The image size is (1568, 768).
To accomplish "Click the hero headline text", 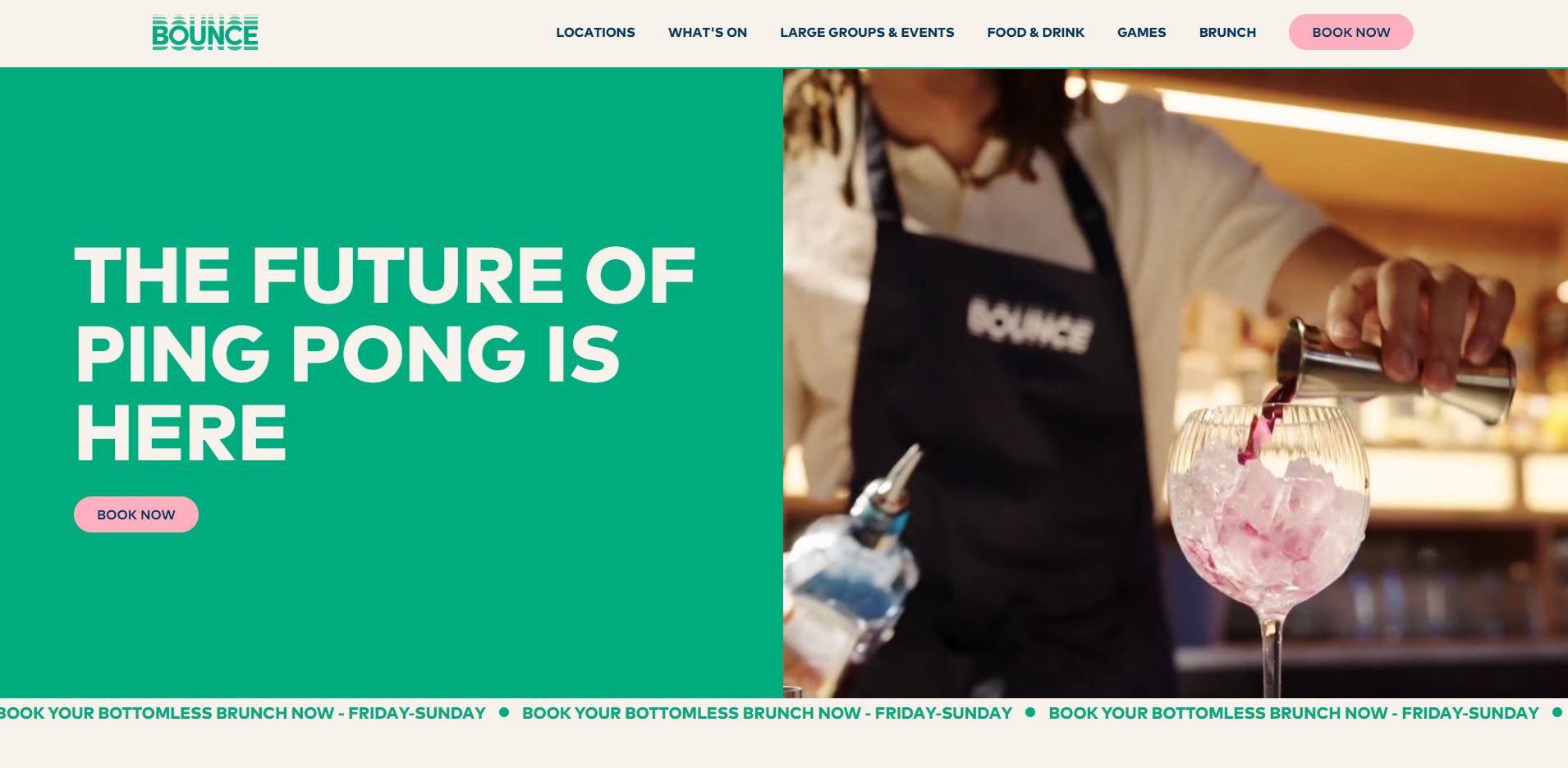I will click(x=385, y=354).
